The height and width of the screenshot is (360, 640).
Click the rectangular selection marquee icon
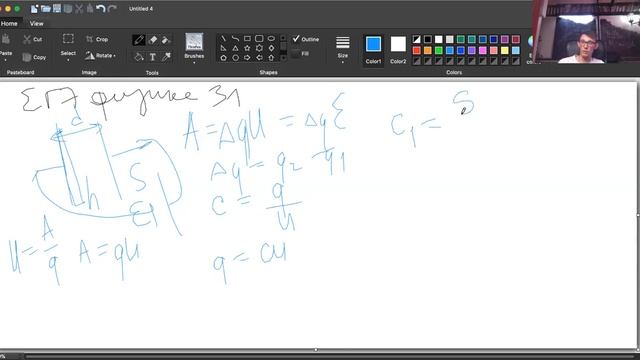[68, 39]
